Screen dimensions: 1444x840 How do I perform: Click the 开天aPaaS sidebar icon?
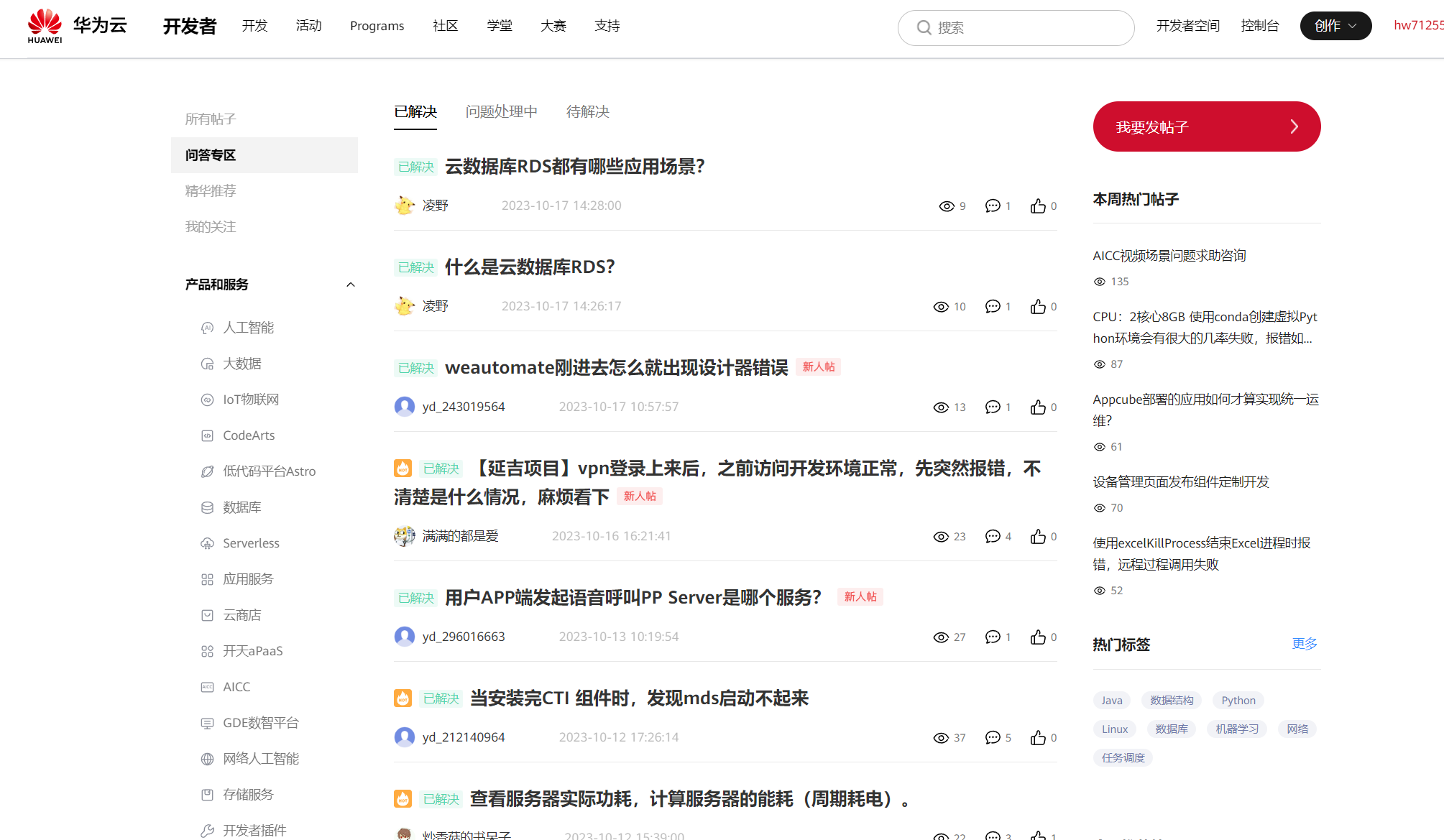point(207,651)
